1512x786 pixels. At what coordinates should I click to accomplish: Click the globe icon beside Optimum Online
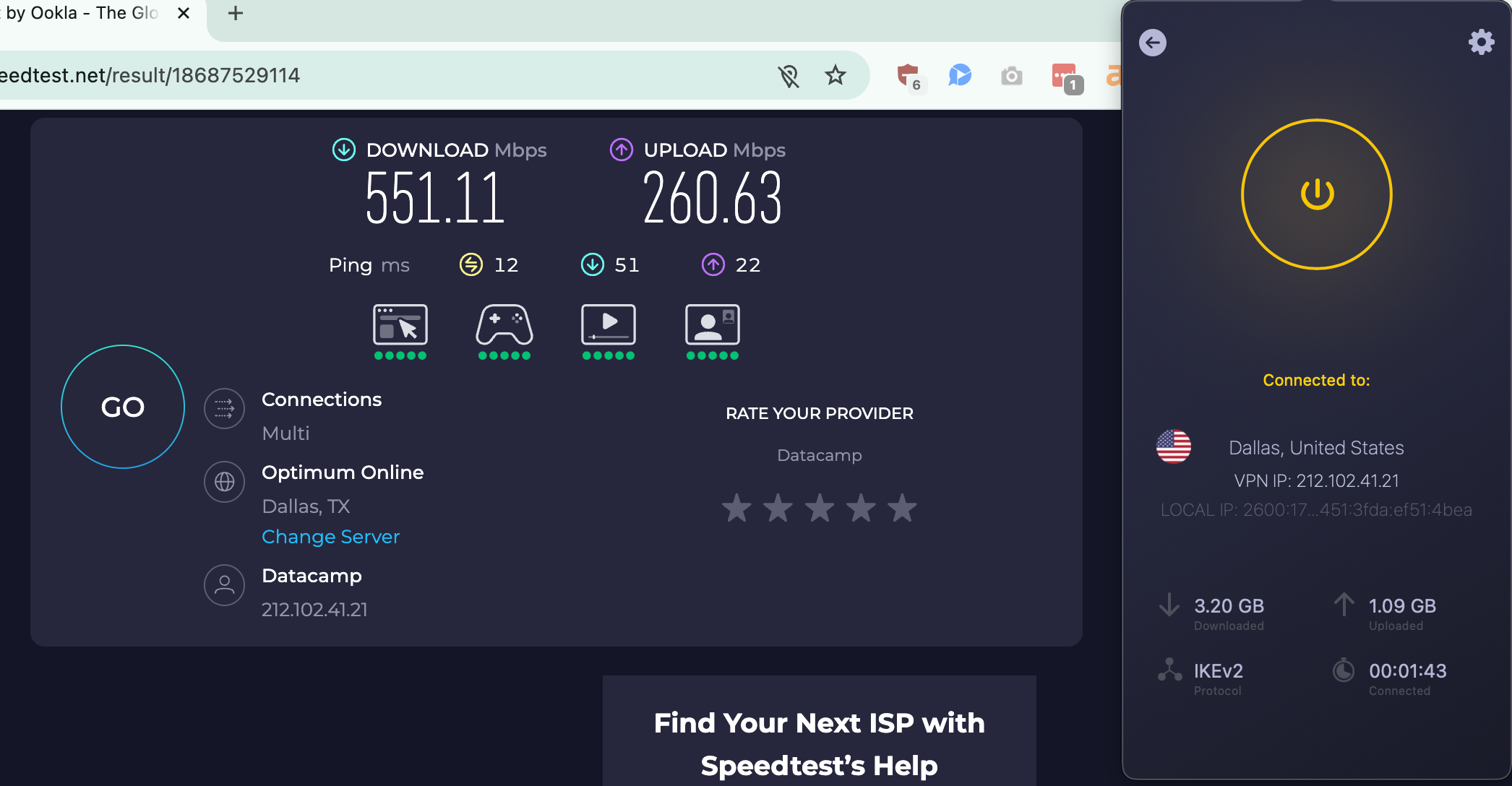point(224,482)
